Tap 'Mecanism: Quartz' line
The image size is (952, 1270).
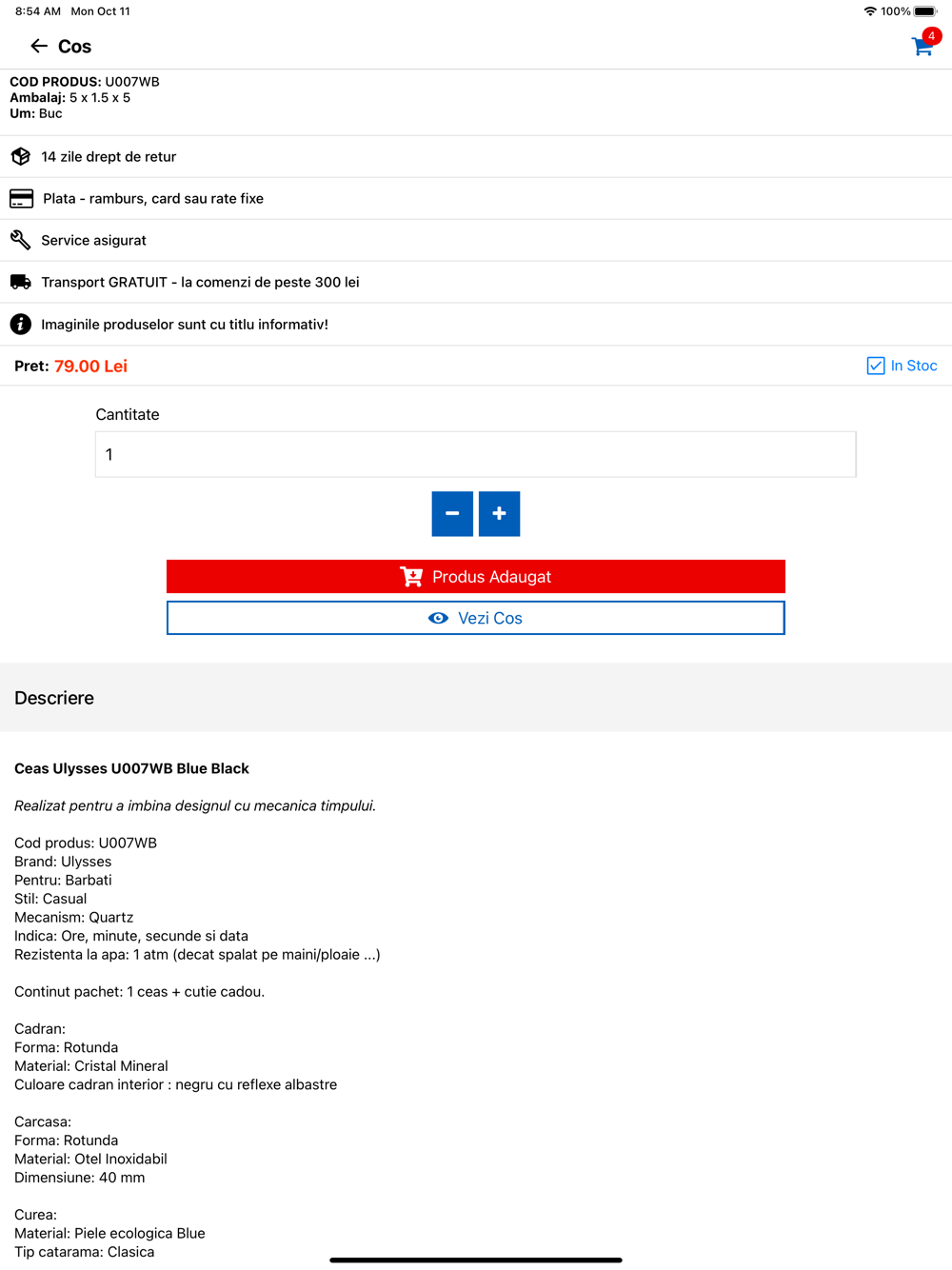pos(73,917)
